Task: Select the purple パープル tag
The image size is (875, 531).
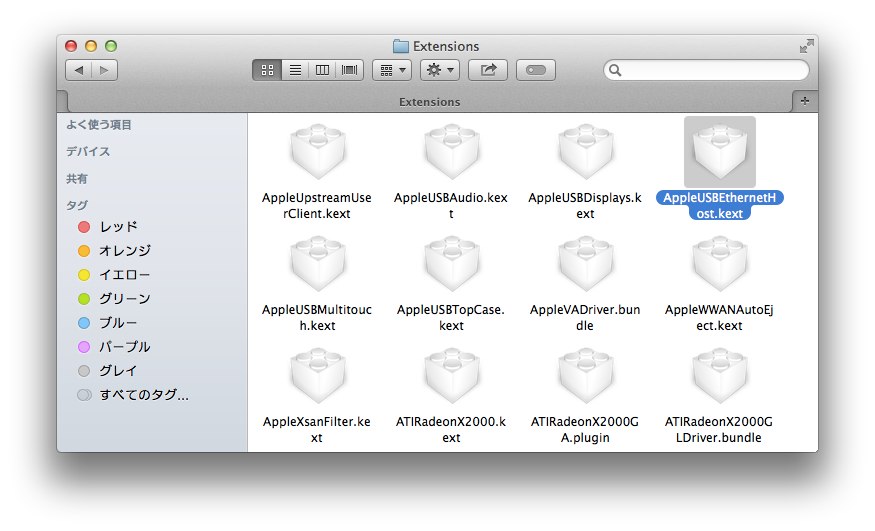Action: coord(114,347)
